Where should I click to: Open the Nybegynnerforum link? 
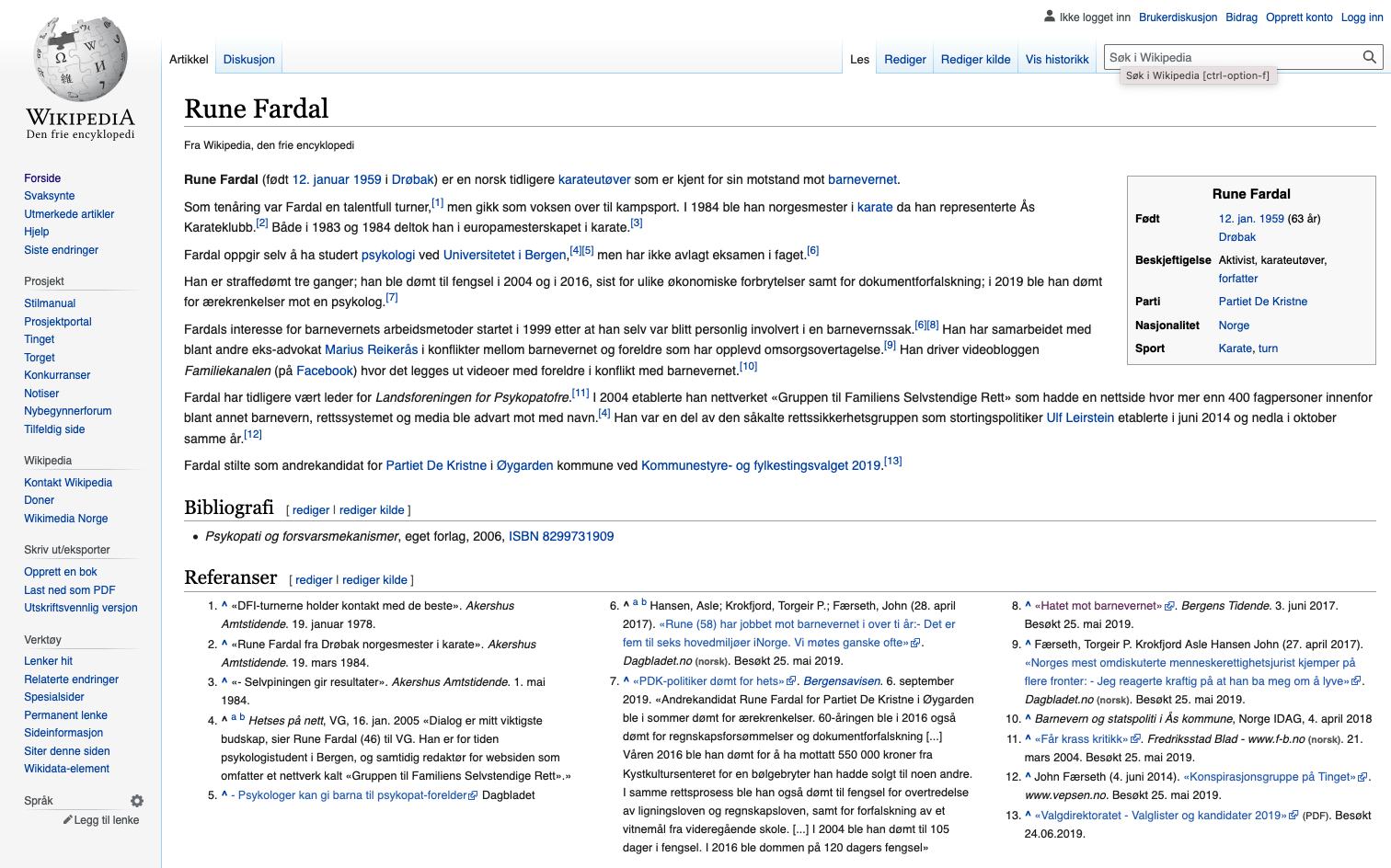[68, 411]
